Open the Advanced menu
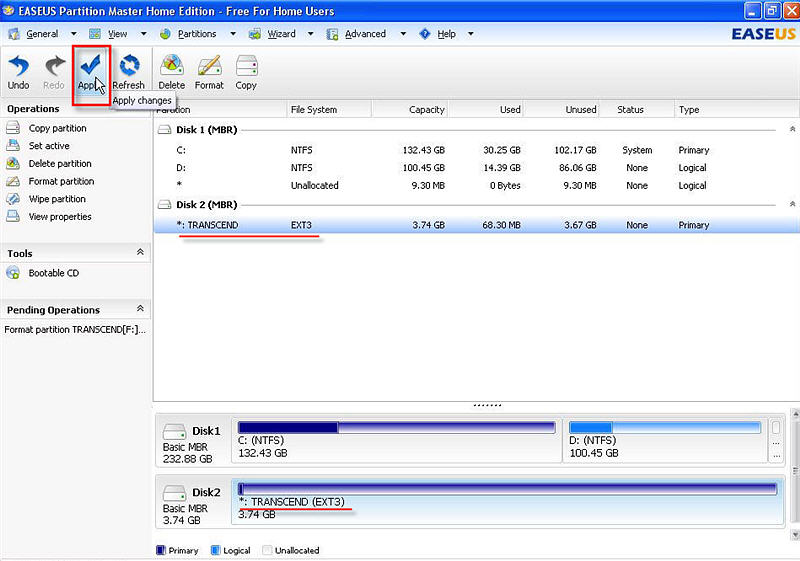This screenshot has width=800, height=561. click(x=365, y=34)
